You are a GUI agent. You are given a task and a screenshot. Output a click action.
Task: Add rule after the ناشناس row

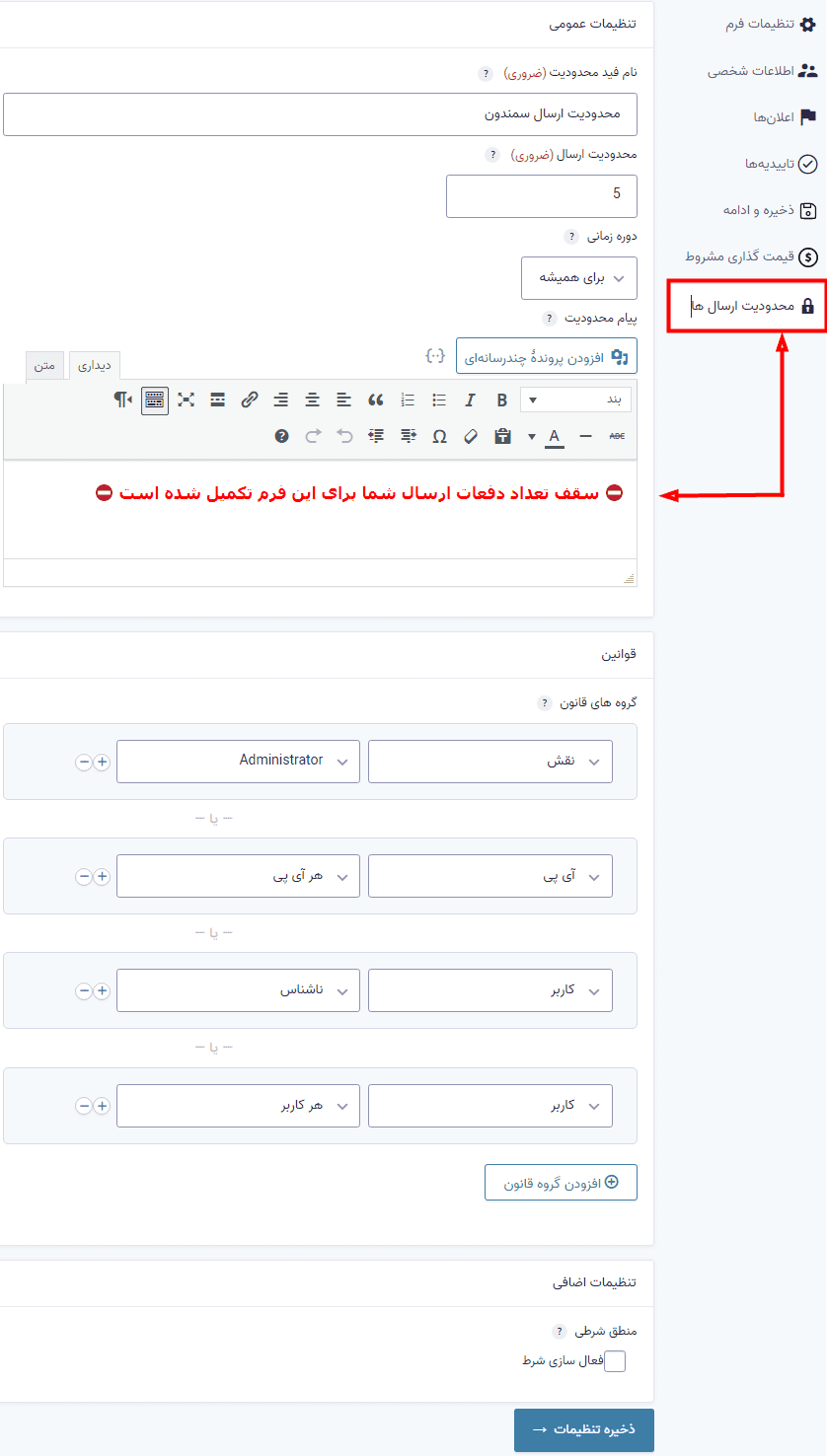click(x=102, y=991)
